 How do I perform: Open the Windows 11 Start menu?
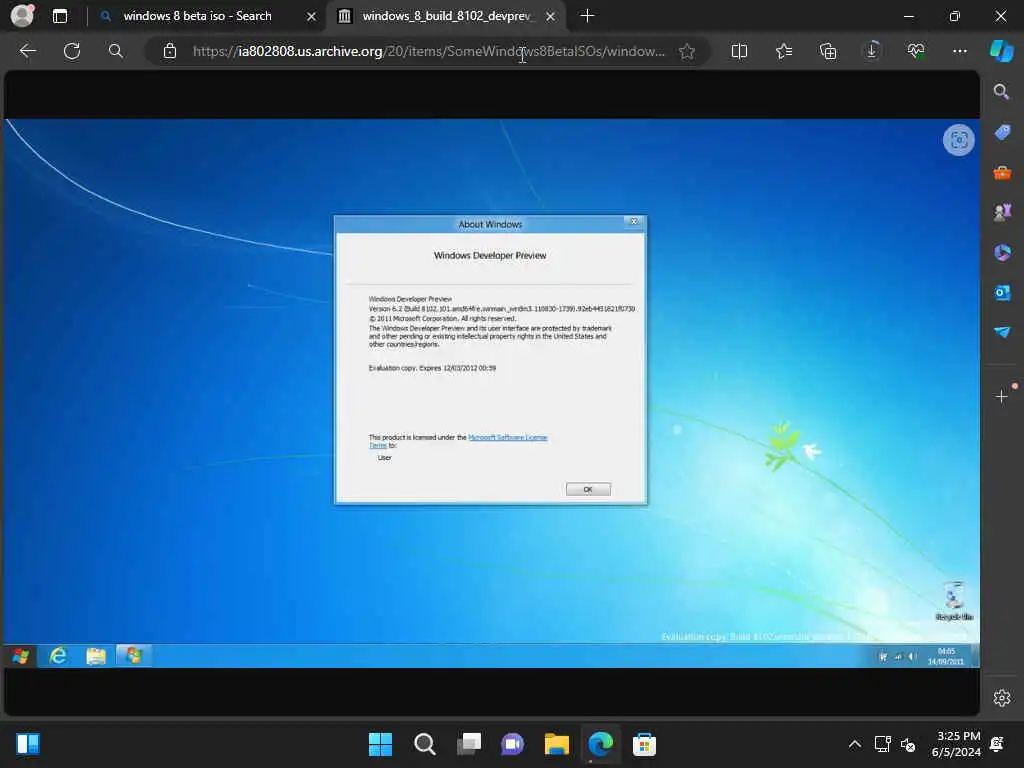point(380,744)
